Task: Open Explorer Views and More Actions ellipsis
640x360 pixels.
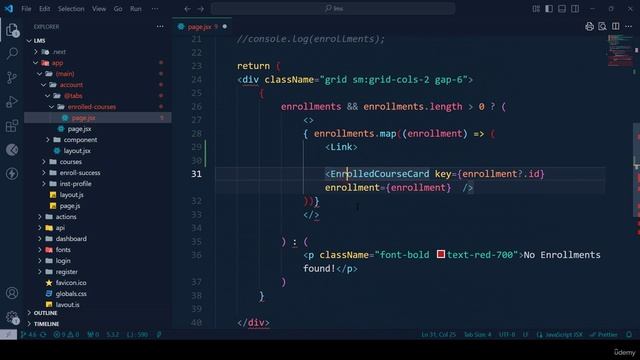Action: 160,27
